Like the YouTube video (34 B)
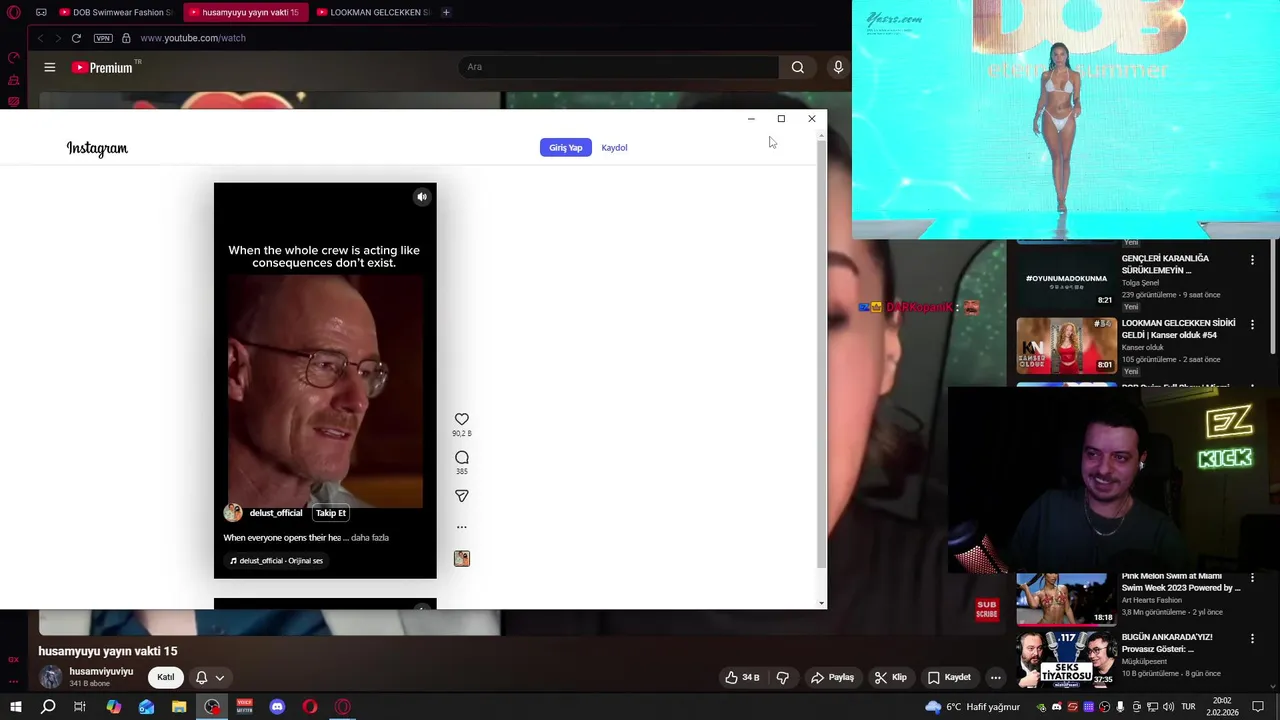This screenshot has height=720, width=1280. pos(742,677)
